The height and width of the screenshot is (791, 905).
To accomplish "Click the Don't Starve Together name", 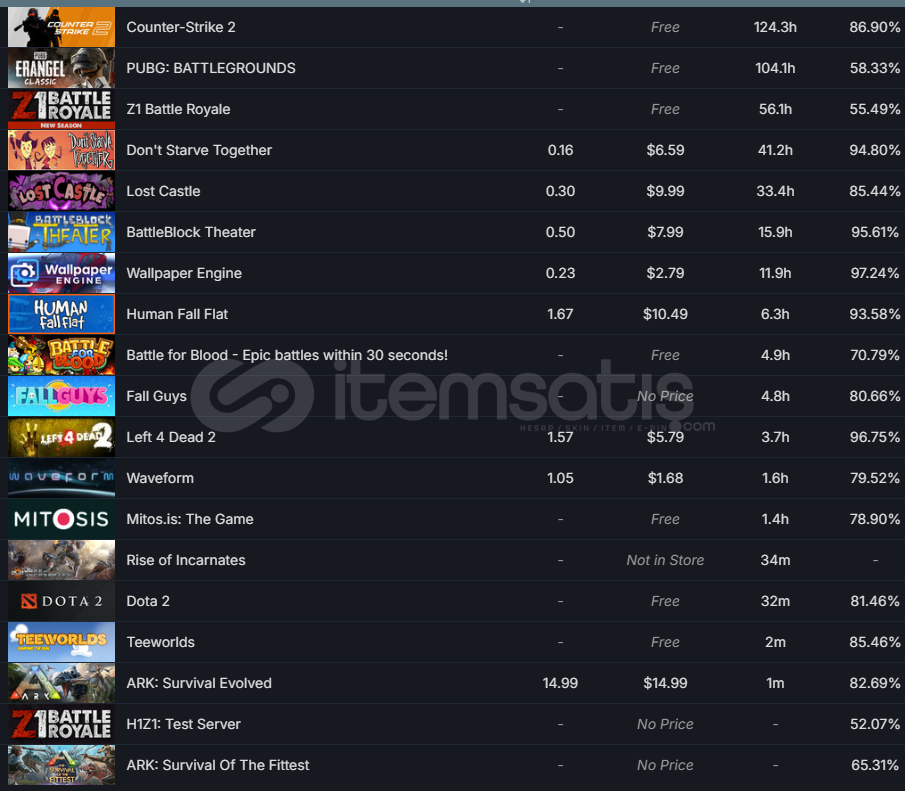I will (x=199, y=150).
